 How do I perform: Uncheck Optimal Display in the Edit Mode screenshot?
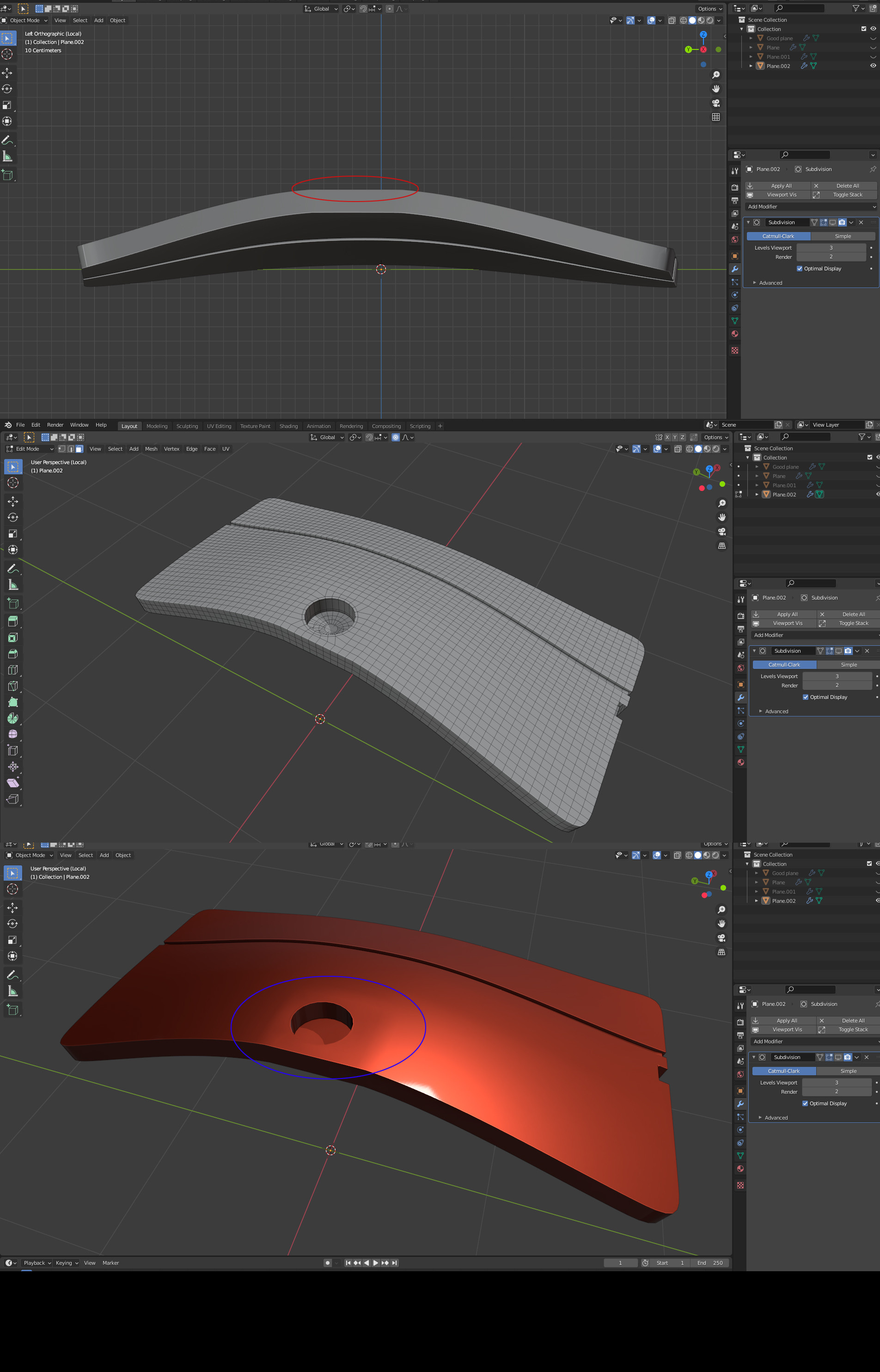806,697
